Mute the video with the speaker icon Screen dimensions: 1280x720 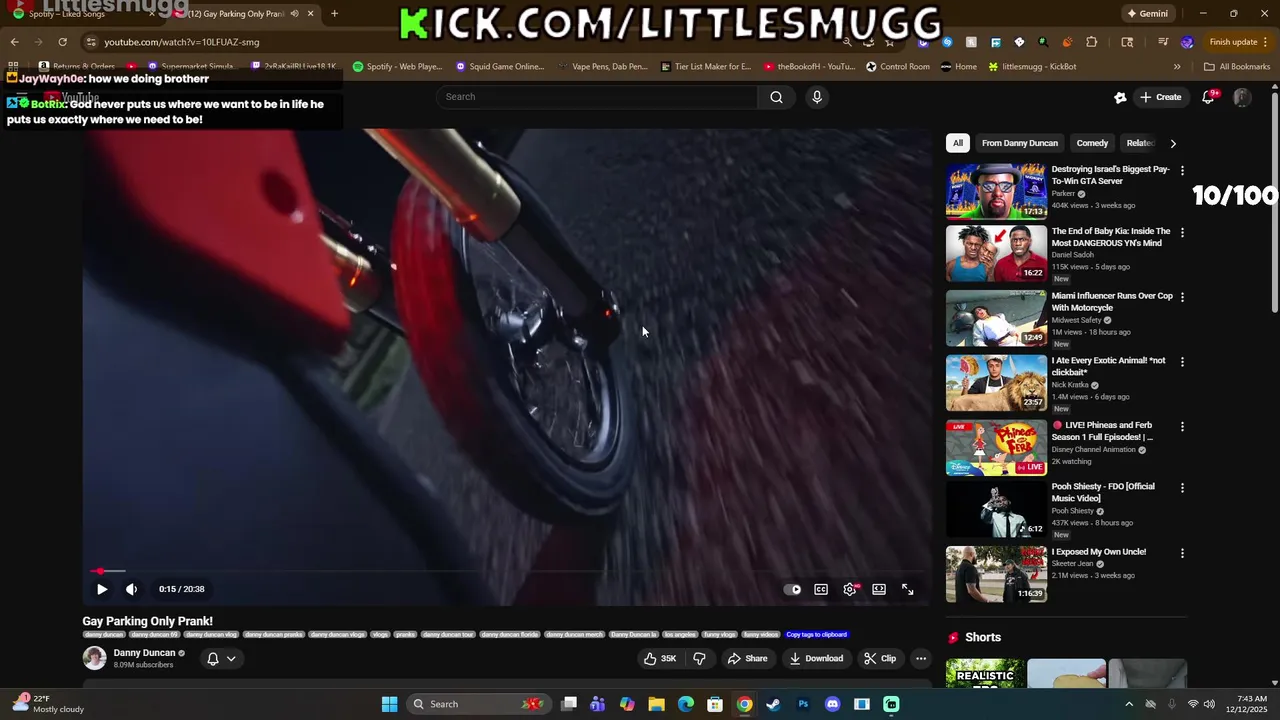pyautogui.click(x=131, y=589)
